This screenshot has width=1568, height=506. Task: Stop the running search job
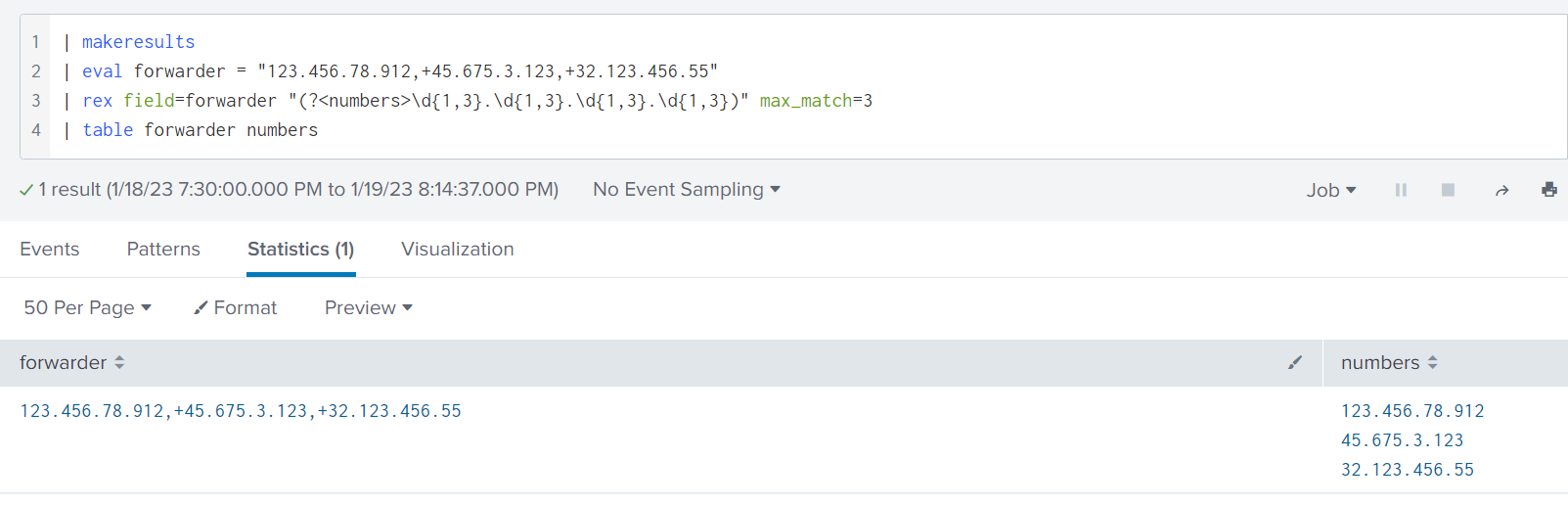click(1448, 190)
